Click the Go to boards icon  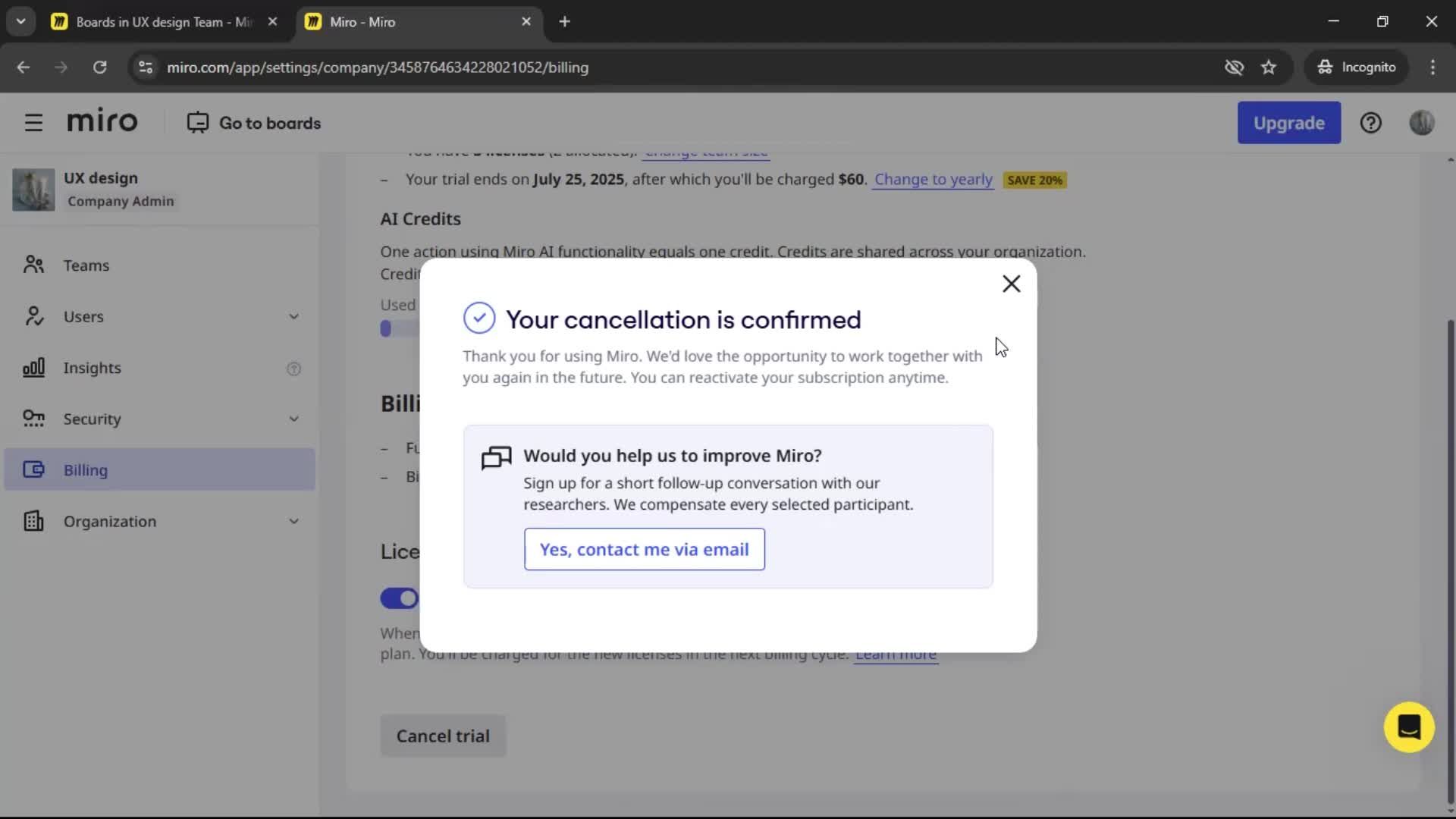(x=197, y=123)
